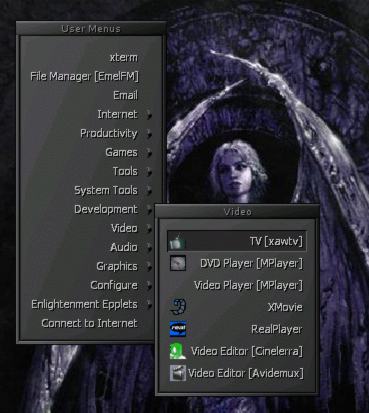Click the Avidemux camera icon
This screenshot has height=413, width=369.
point(178,373)
